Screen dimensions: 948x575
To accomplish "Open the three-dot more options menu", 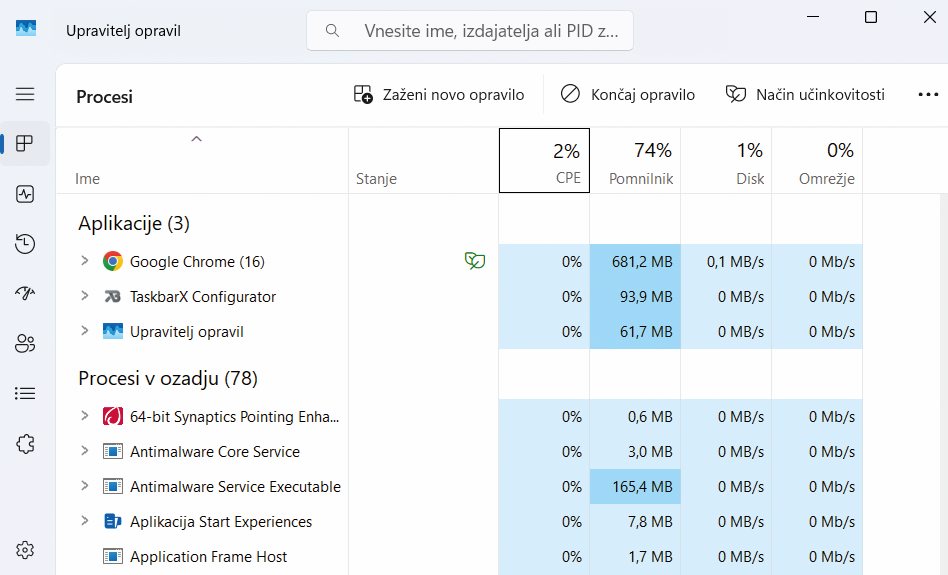I will pos(928,94).
